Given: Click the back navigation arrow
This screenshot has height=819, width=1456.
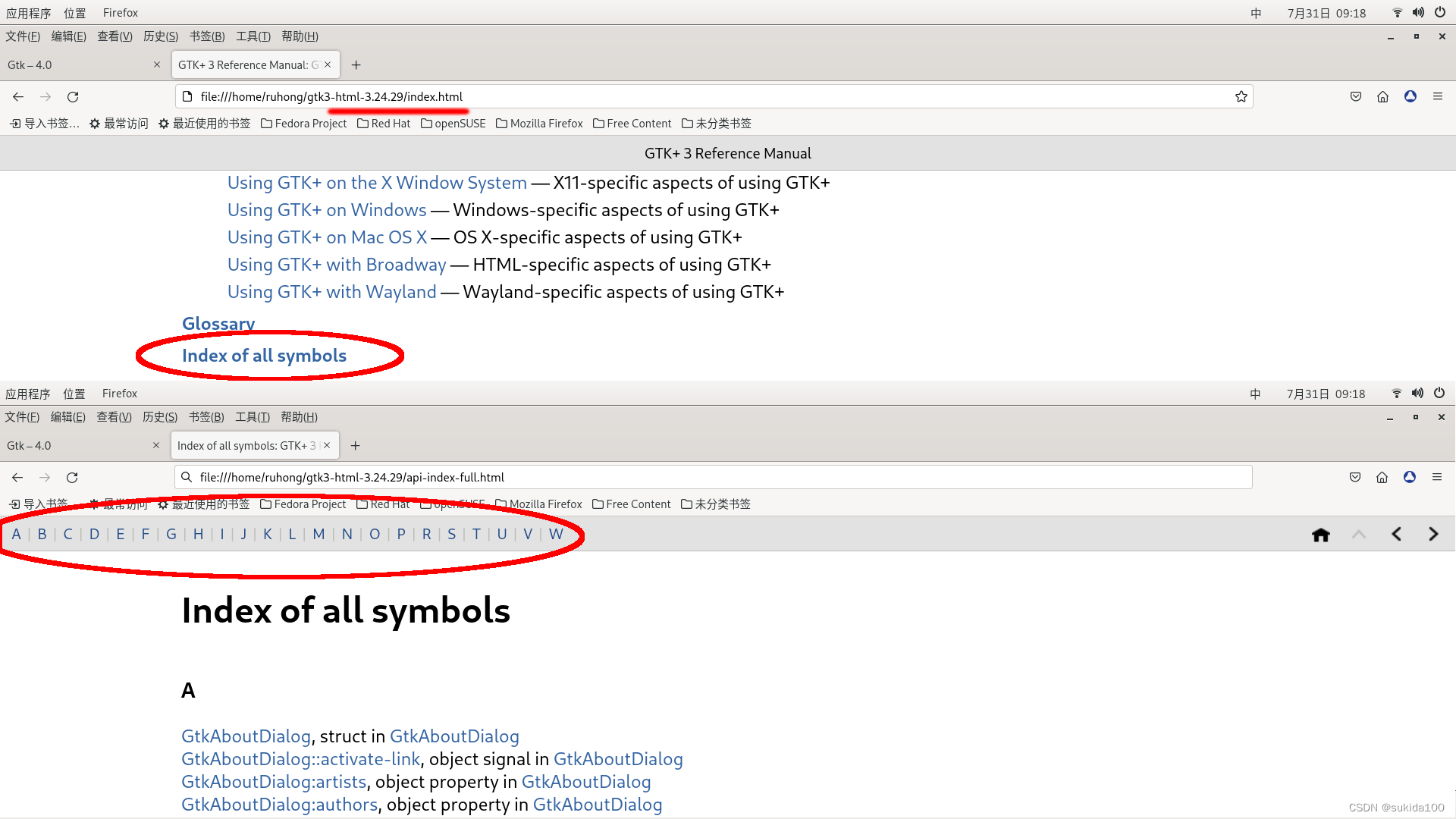Looking at the screenshot, I should (x=17, y=96).
